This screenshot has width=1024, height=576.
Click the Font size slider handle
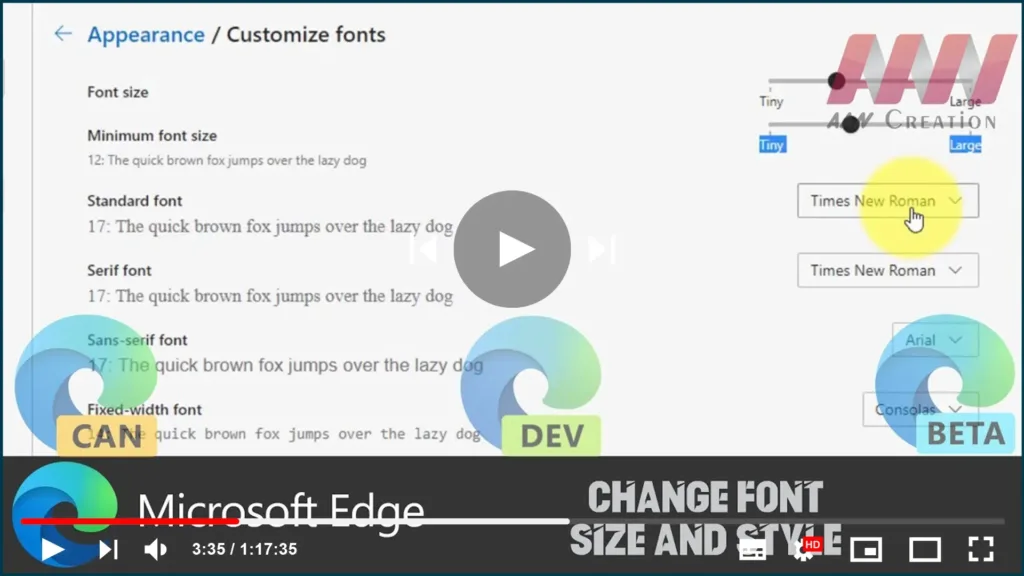pos(836,81)
